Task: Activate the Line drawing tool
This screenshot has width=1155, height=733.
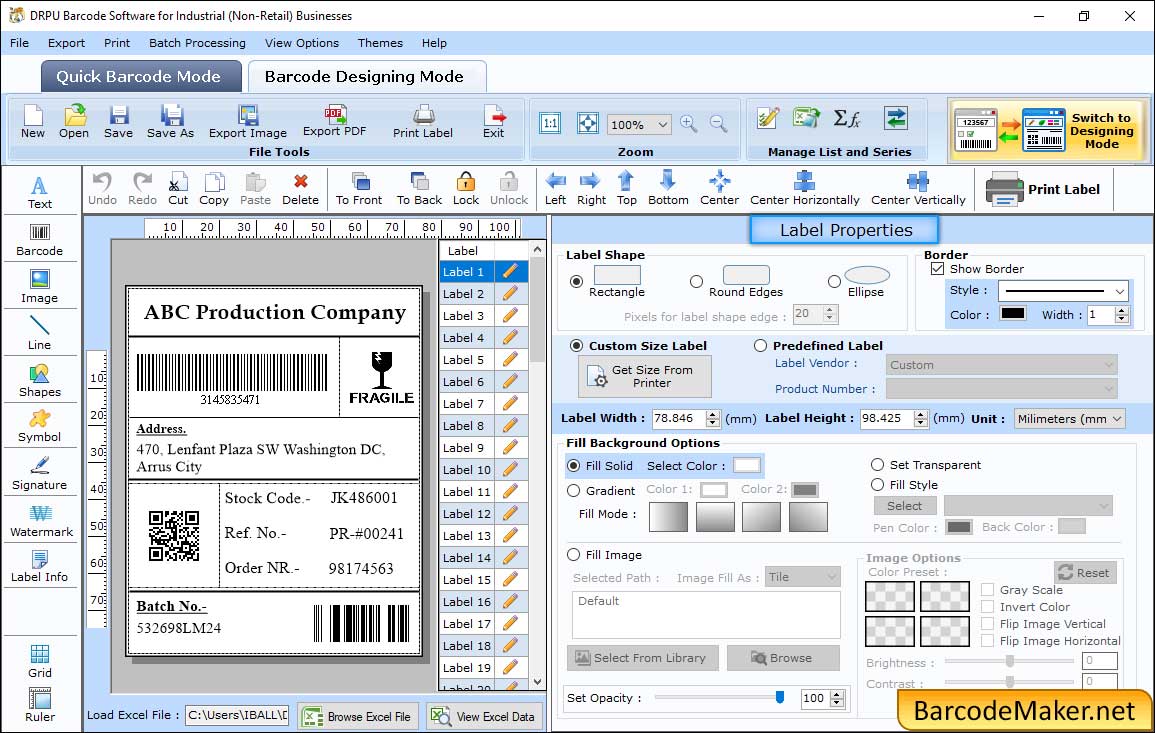Action: (40, 333)
